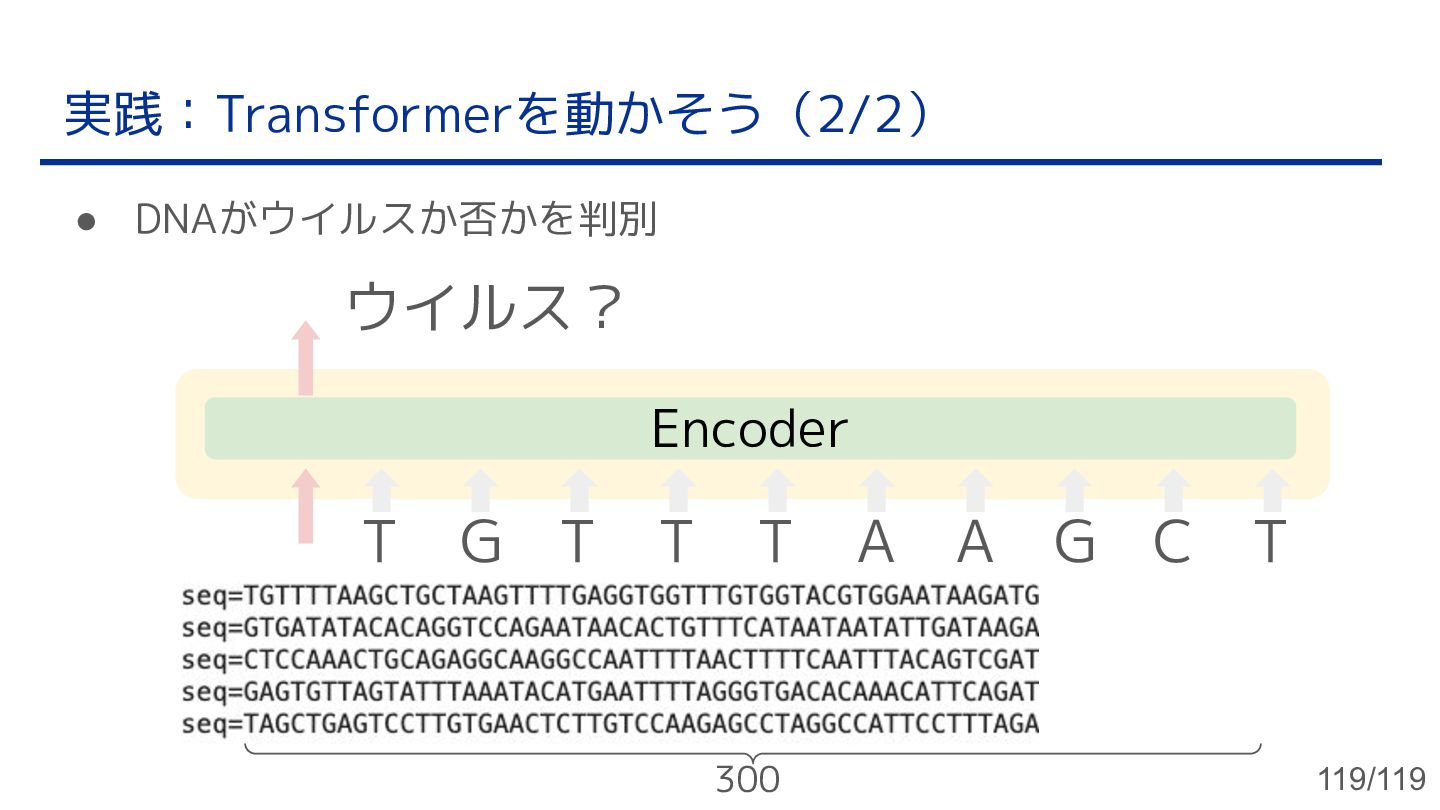Click the blue horizontal line under the title

pyautogui.click(x=710, y=162)
